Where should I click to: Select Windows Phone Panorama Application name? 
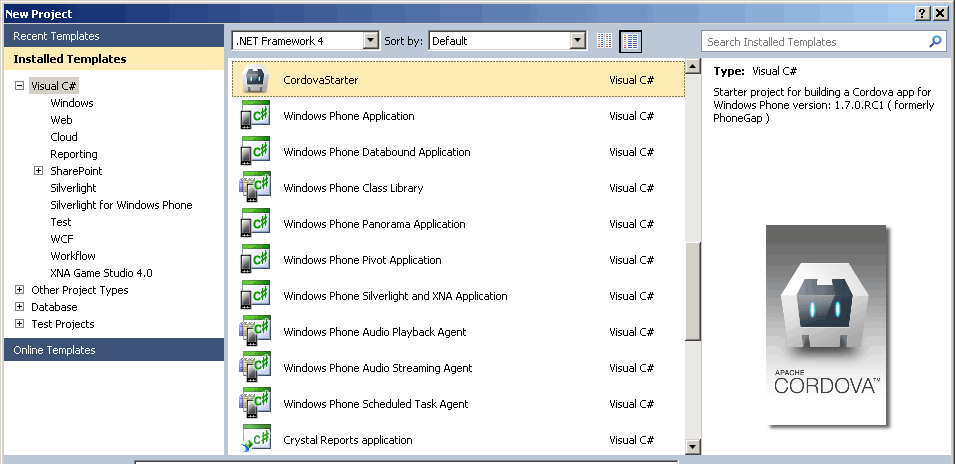(374, 224)
